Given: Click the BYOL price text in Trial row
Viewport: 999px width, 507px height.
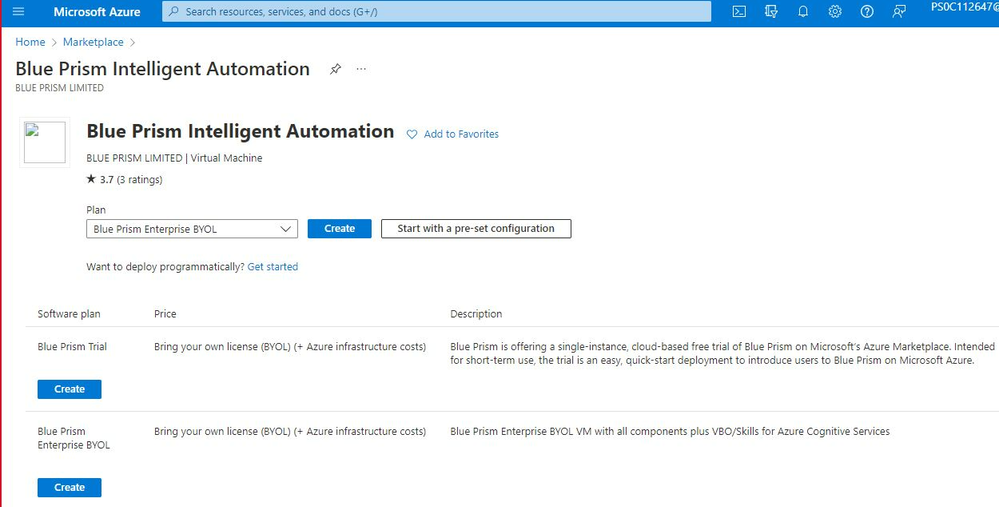Looking at the screenshot, I should point(290,347).
